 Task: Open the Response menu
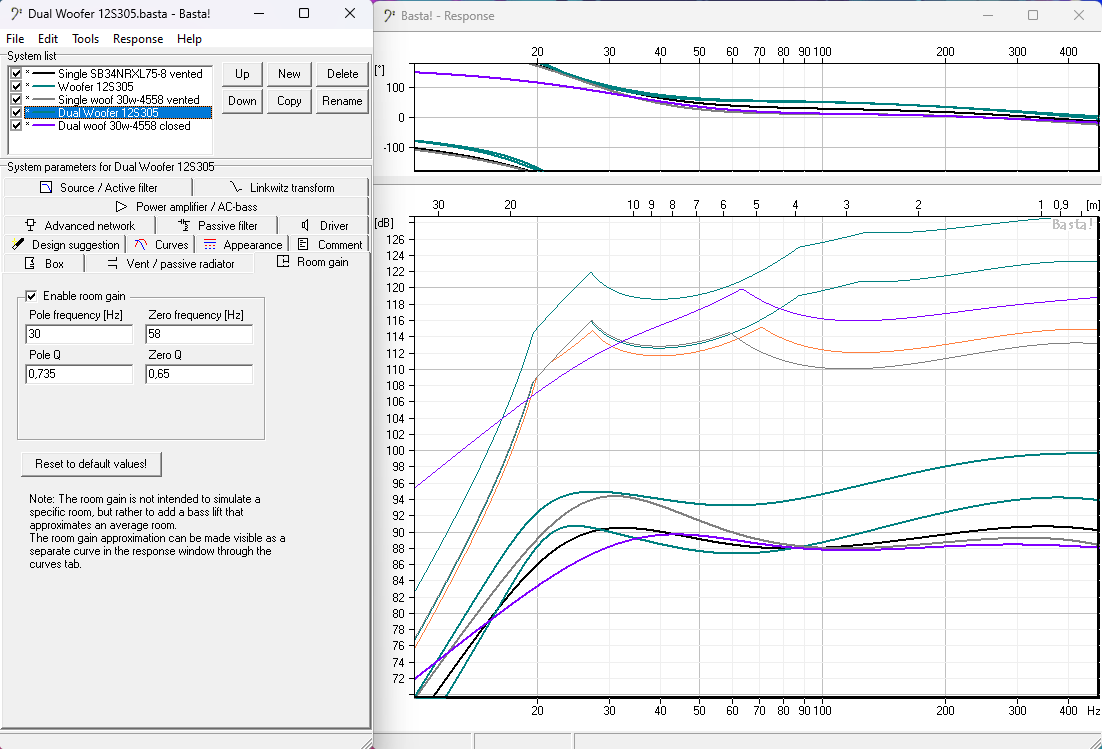(138, 39)
